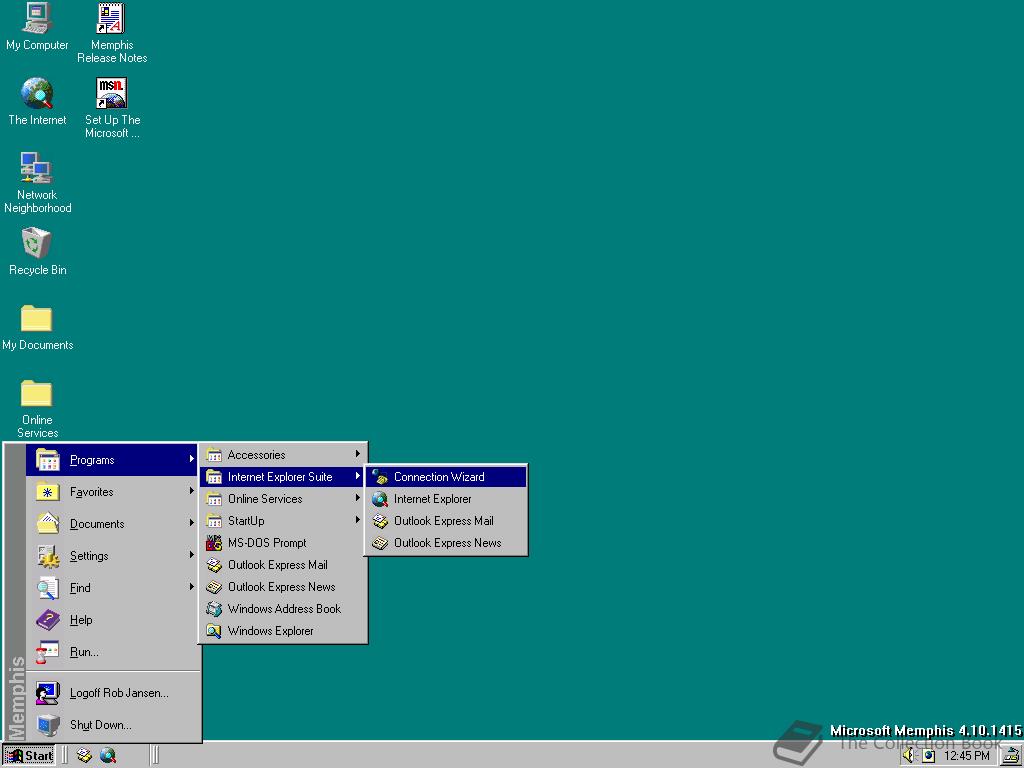Click the Shut Down monitor icon in Start menu
This screenshot has height=768, width=1024.
[x=48, y=725]
